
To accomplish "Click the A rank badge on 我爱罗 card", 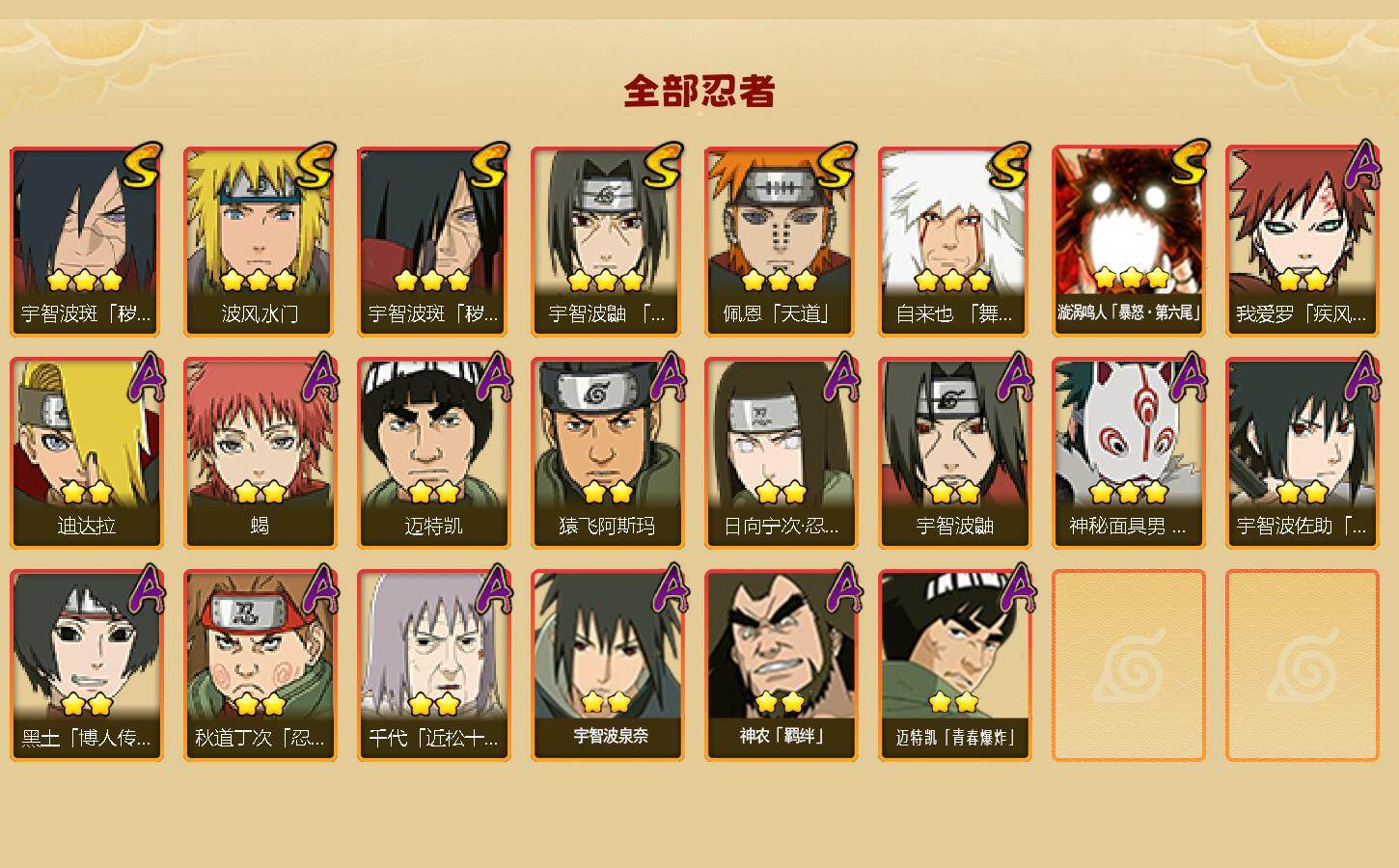I will pos(1362,166).
